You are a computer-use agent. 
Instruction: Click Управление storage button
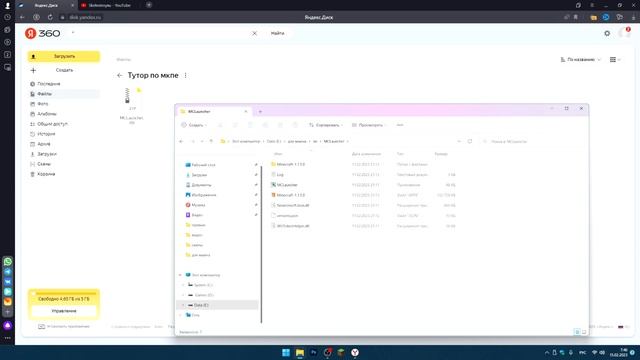[x=64, y=311]
